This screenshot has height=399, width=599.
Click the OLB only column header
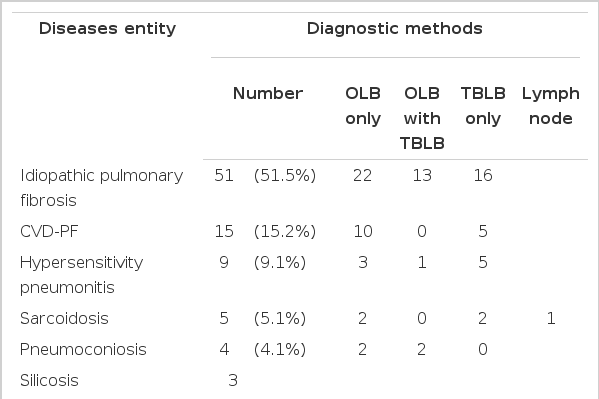coord(363,106)
